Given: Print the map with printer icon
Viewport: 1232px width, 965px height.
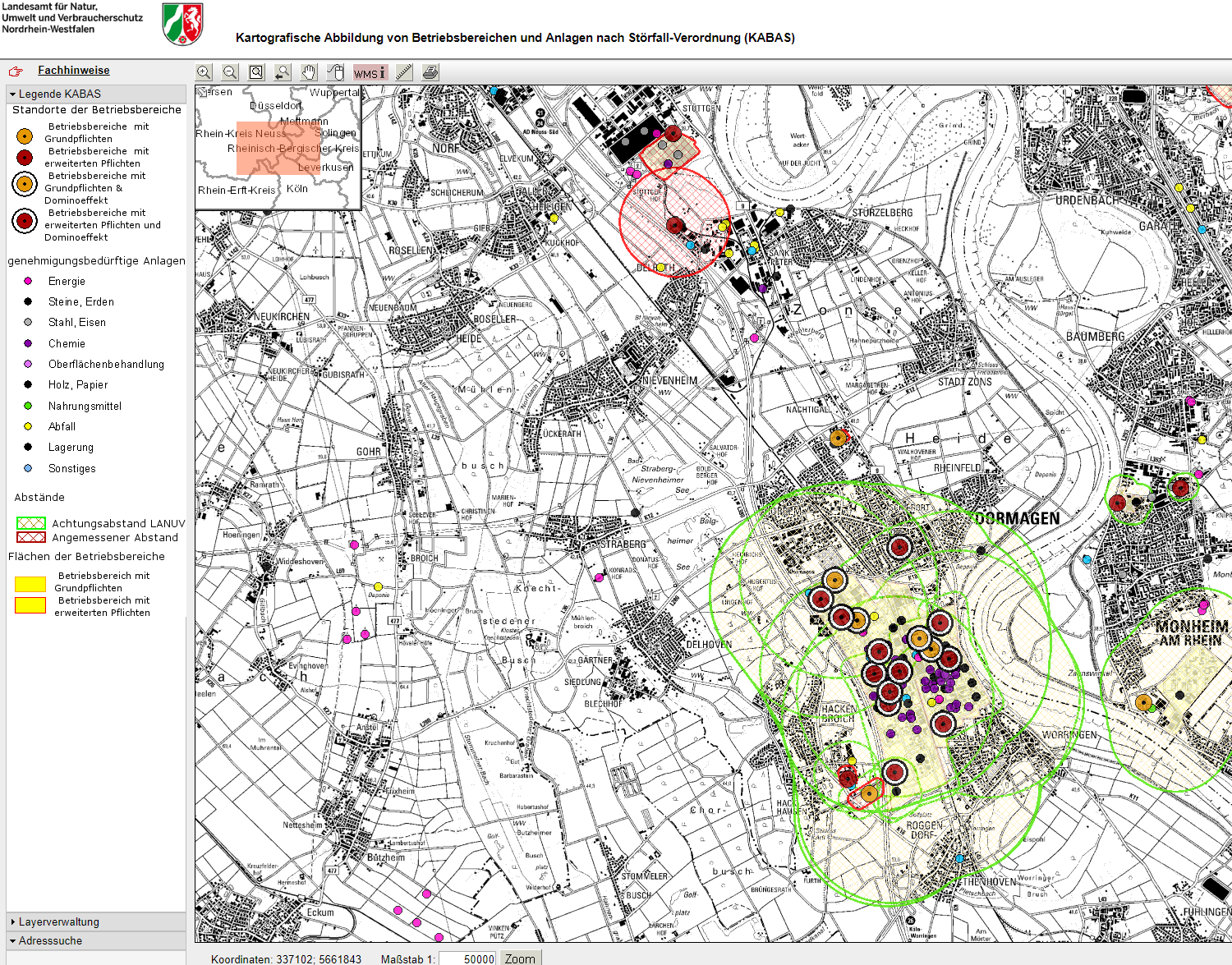Looking at the screenshot, I should [430, 72].
